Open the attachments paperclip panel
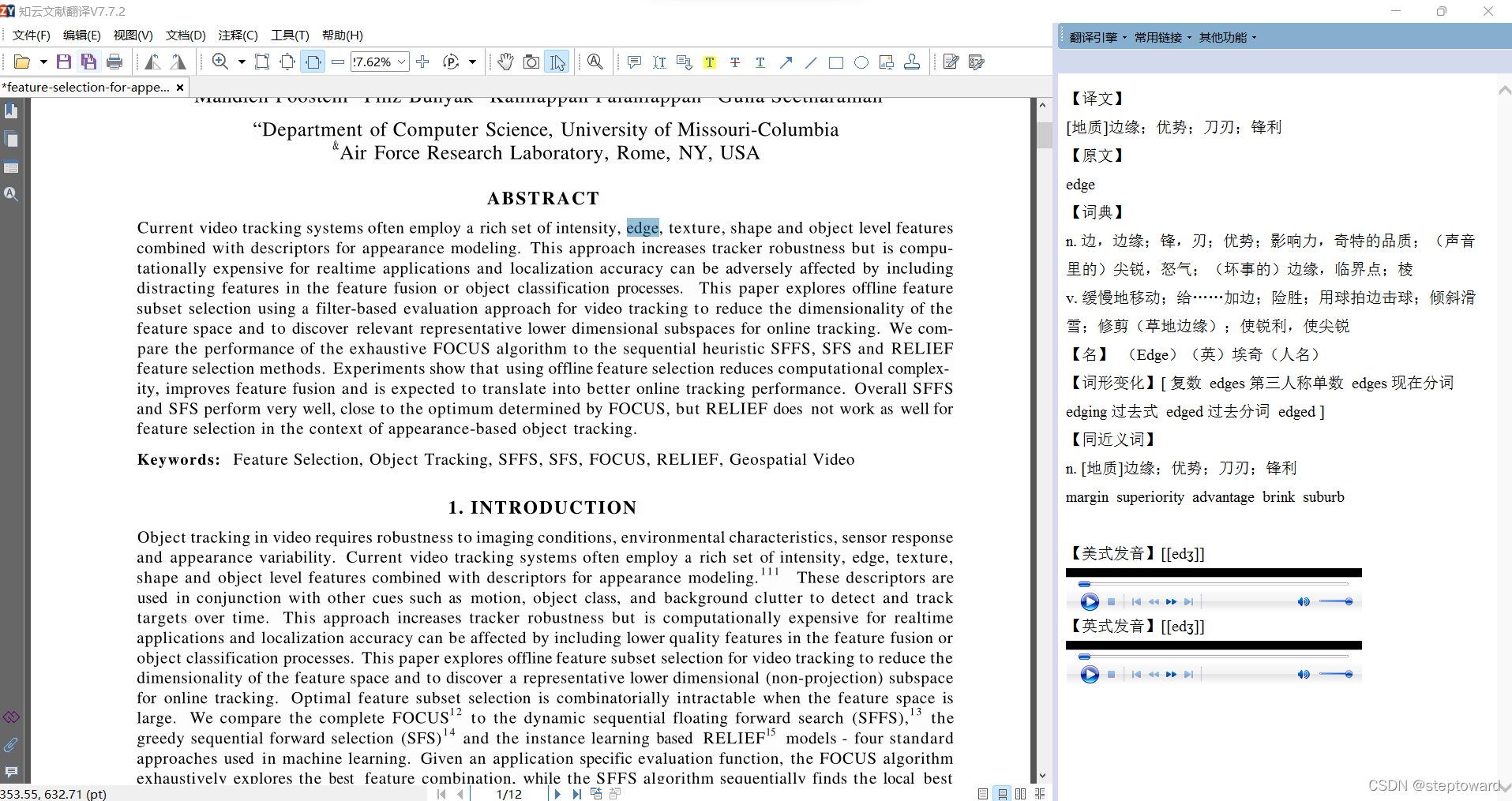The height and width of the screenshot is (801, 1512). tap(11, 745)
